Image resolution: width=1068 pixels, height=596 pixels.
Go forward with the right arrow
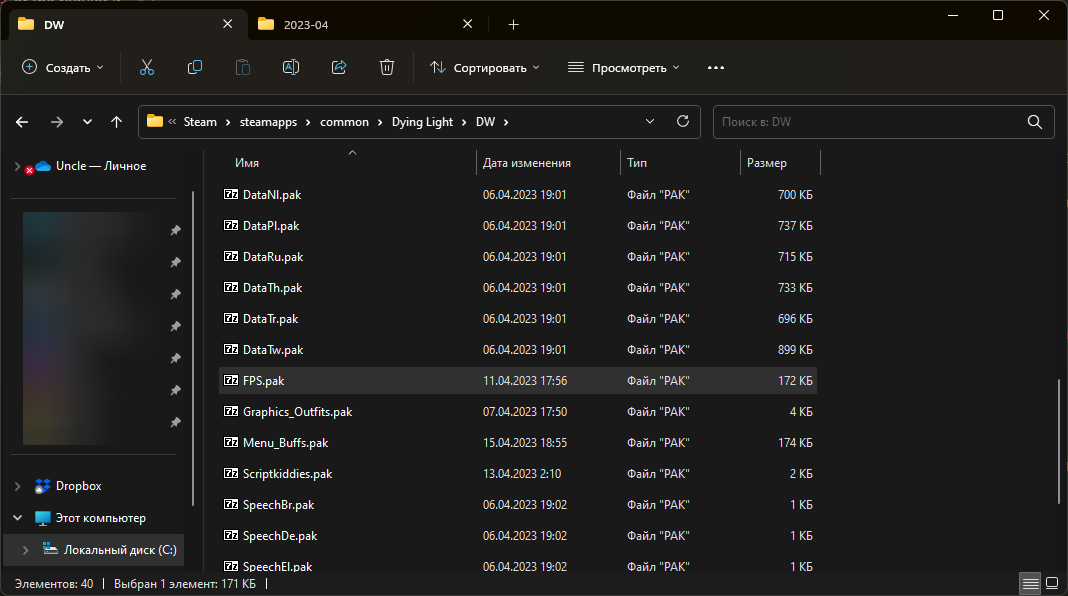[57, 122]
